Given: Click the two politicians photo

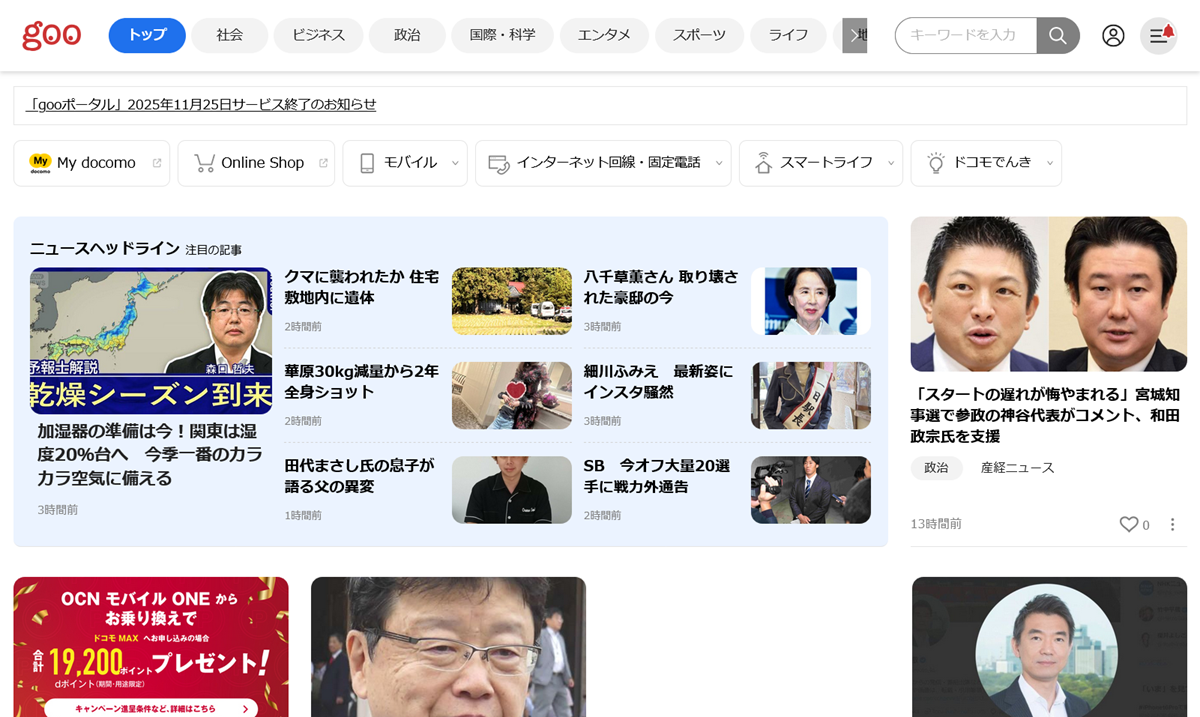Looking at the screenshot, I should [x=1049, y=294].
